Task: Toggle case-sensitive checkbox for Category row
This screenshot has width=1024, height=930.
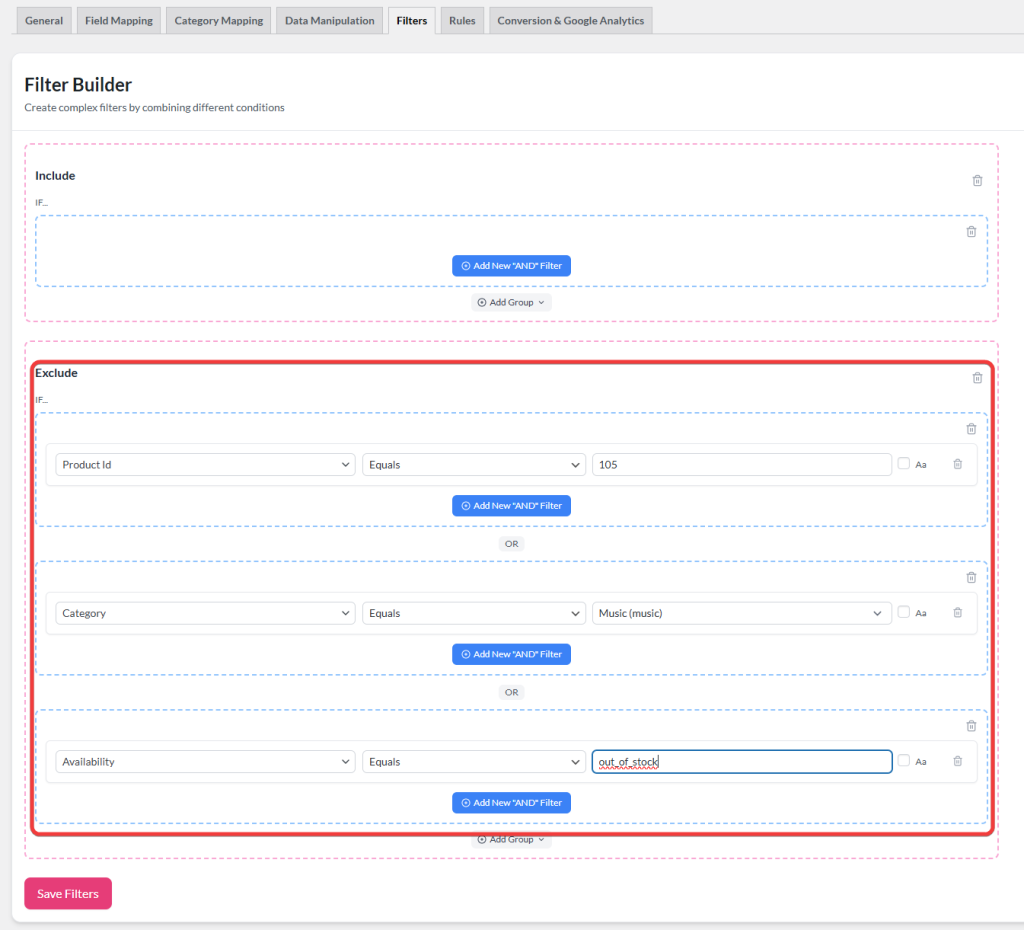Action: click(x=904, y=613)
